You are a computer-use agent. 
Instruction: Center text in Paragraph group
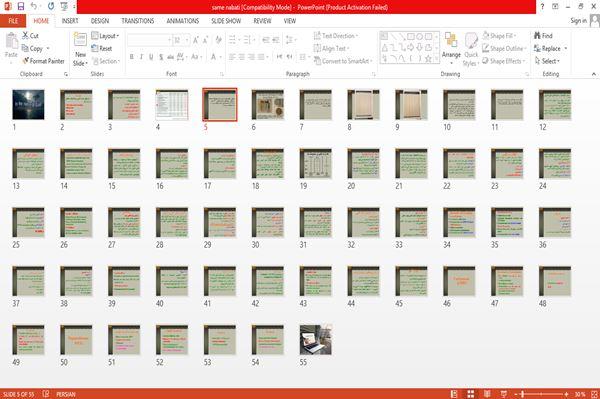click(242, 57)
